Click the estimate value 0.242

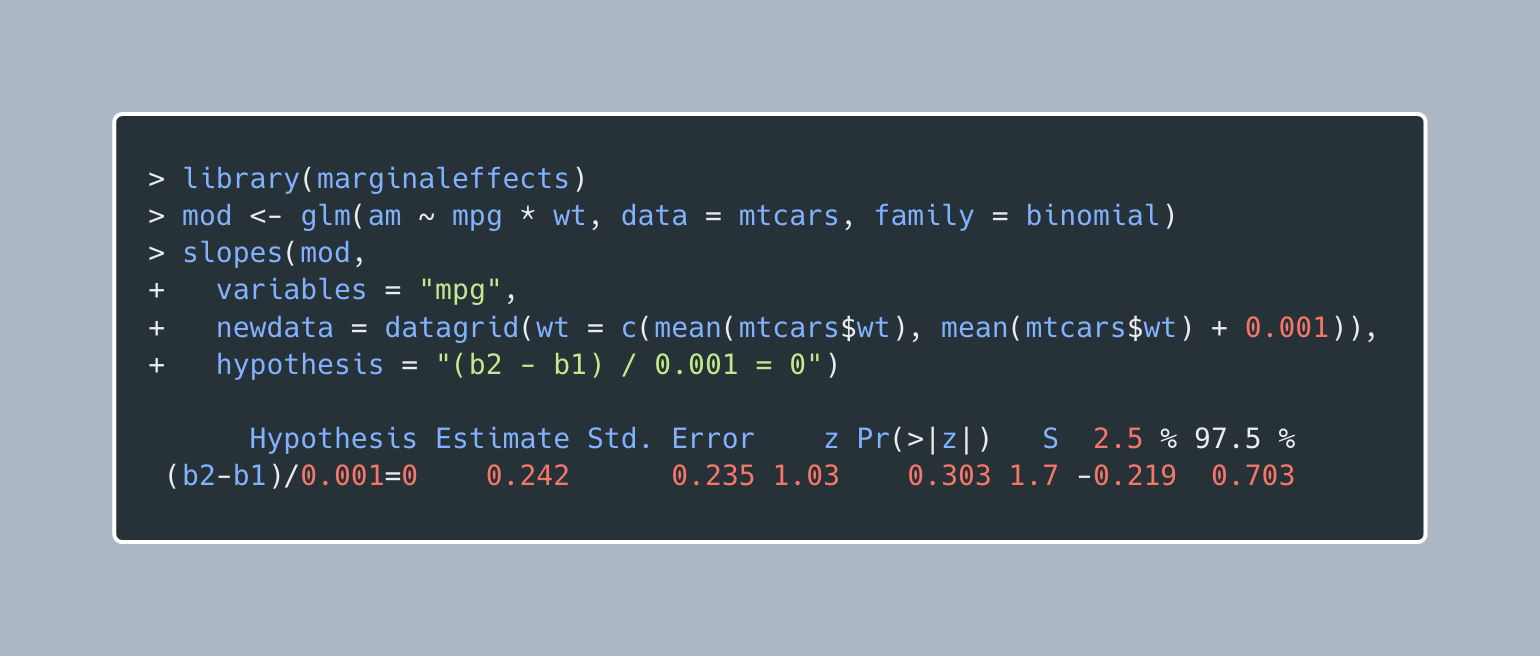[528, 476]
